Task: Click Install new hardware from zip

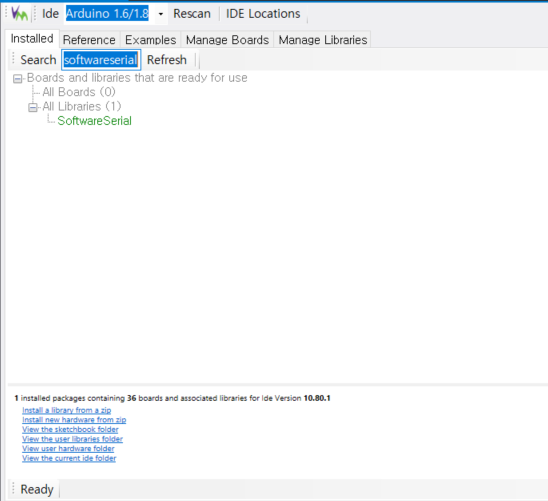Action: point(74,420)
